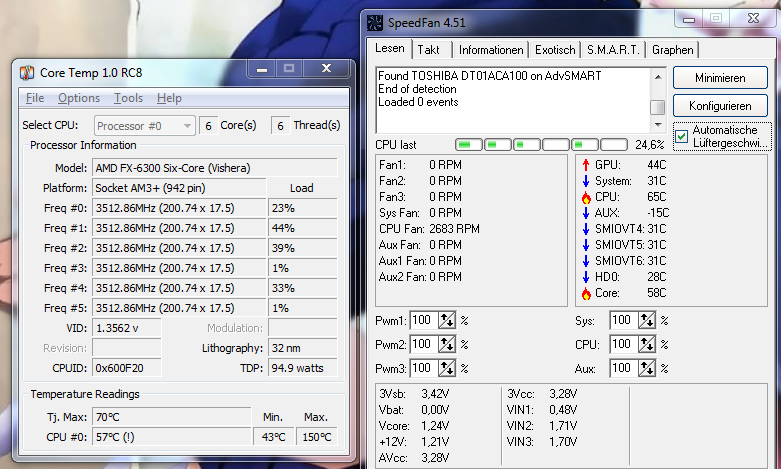Switch to the S.M.A.R.T. tab

[x=613, y=50]
